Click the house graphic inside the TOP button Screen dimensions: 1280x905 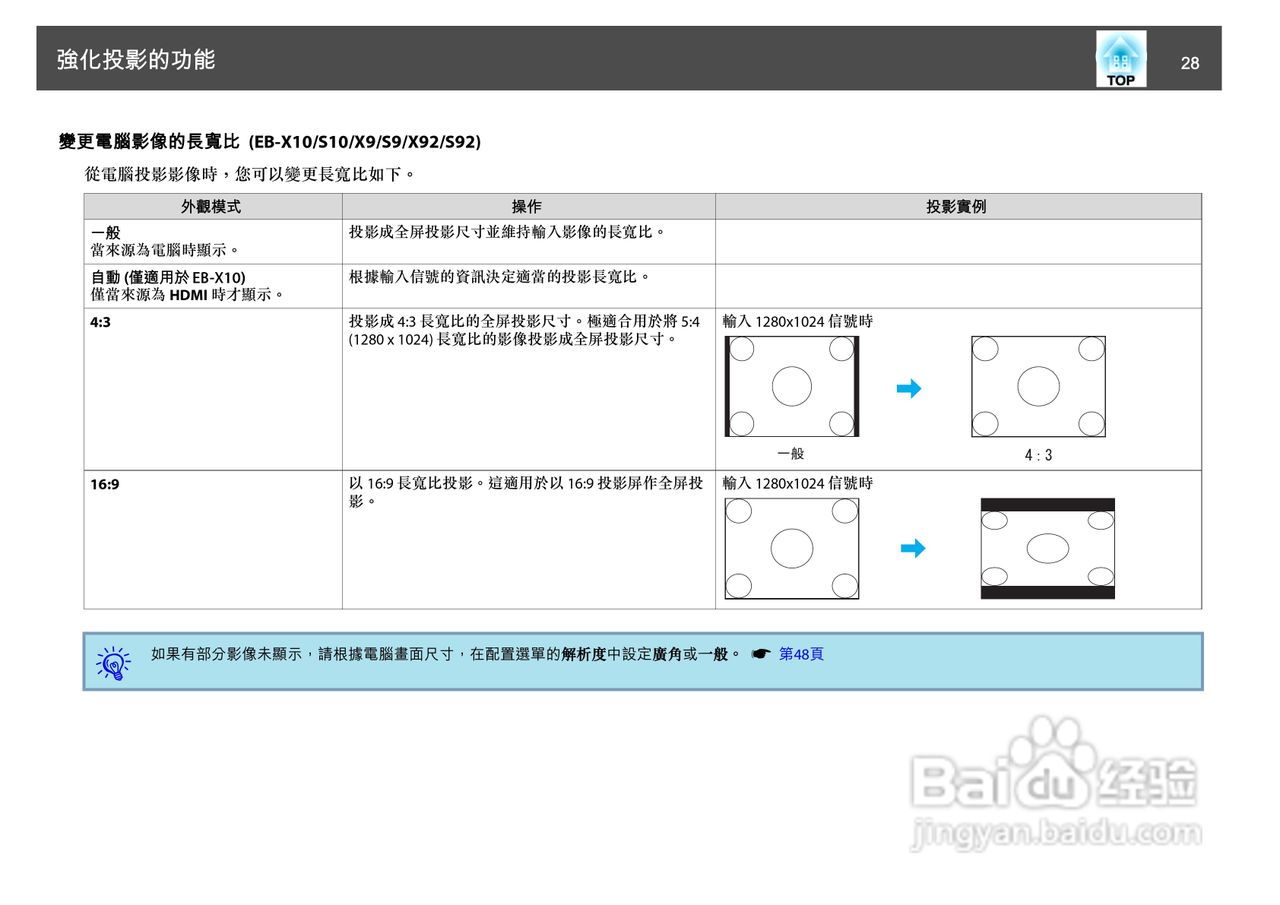1121,52
